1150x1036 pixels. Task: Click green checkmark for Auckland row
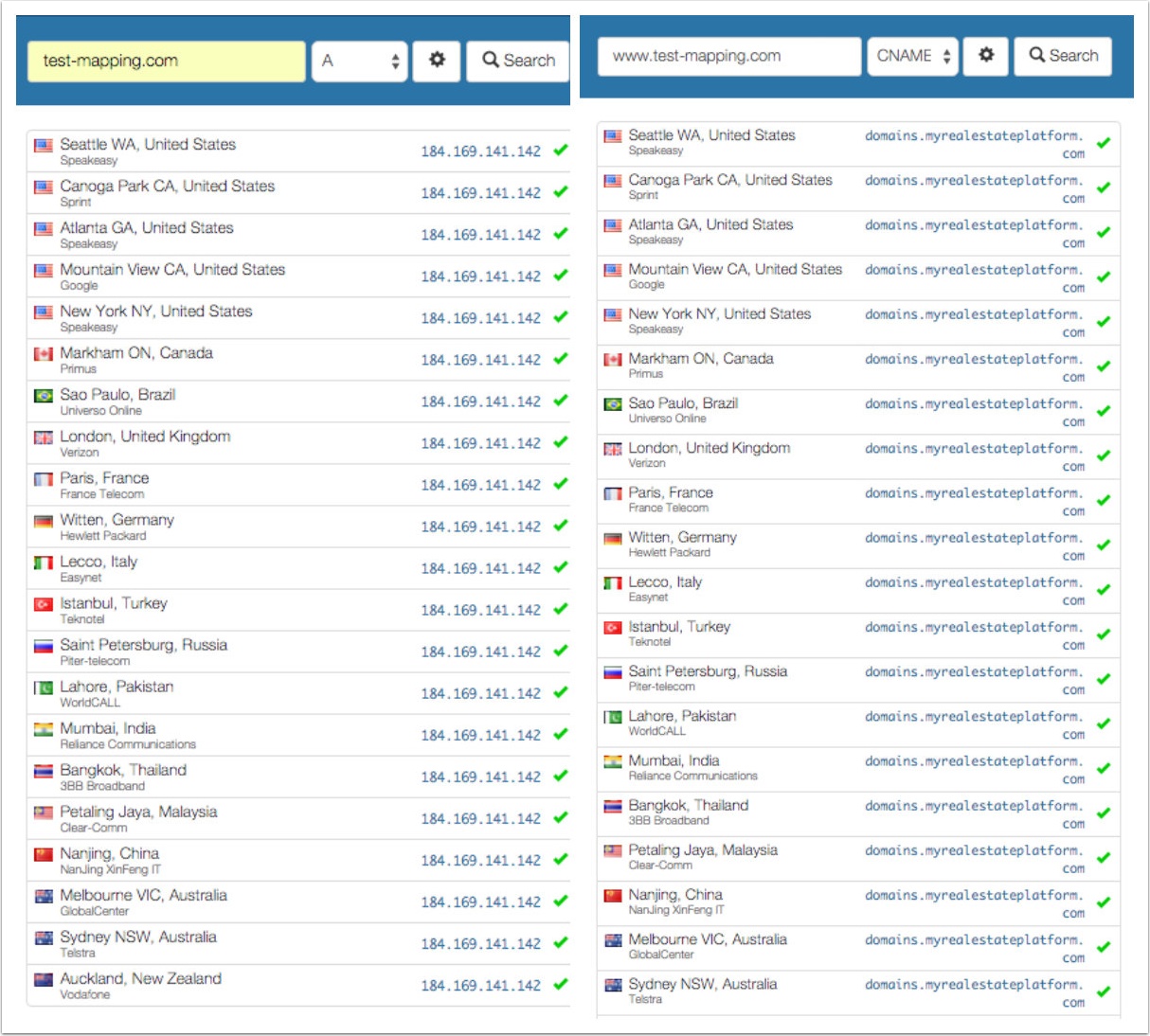[561, 984]
